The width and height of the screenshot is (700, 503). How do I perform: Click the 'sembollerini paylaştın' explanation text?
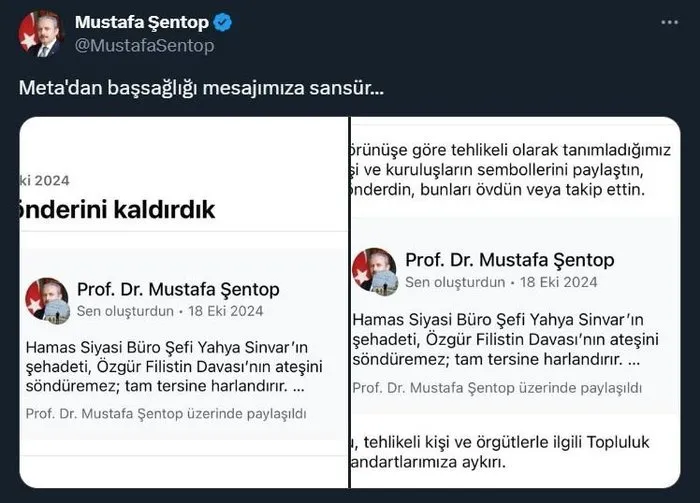[x=510, y=168]
